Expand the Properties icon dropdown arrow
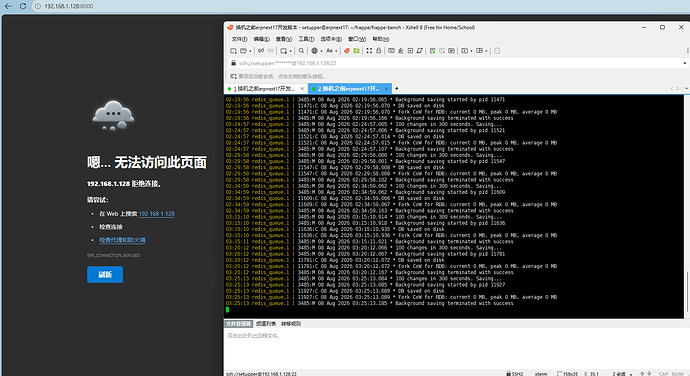Screen dimensions: 690x376 290,51
